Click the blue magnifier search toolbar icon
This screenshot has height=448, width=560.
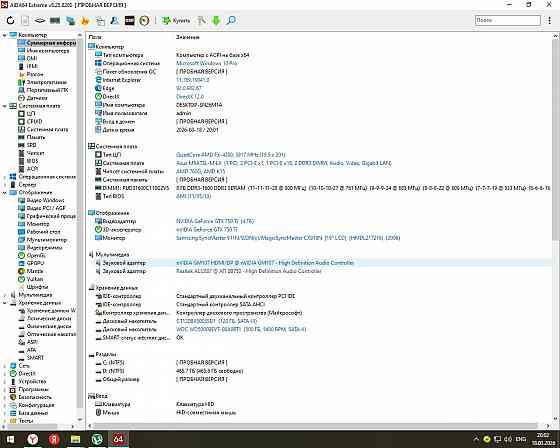click(231, 20)
